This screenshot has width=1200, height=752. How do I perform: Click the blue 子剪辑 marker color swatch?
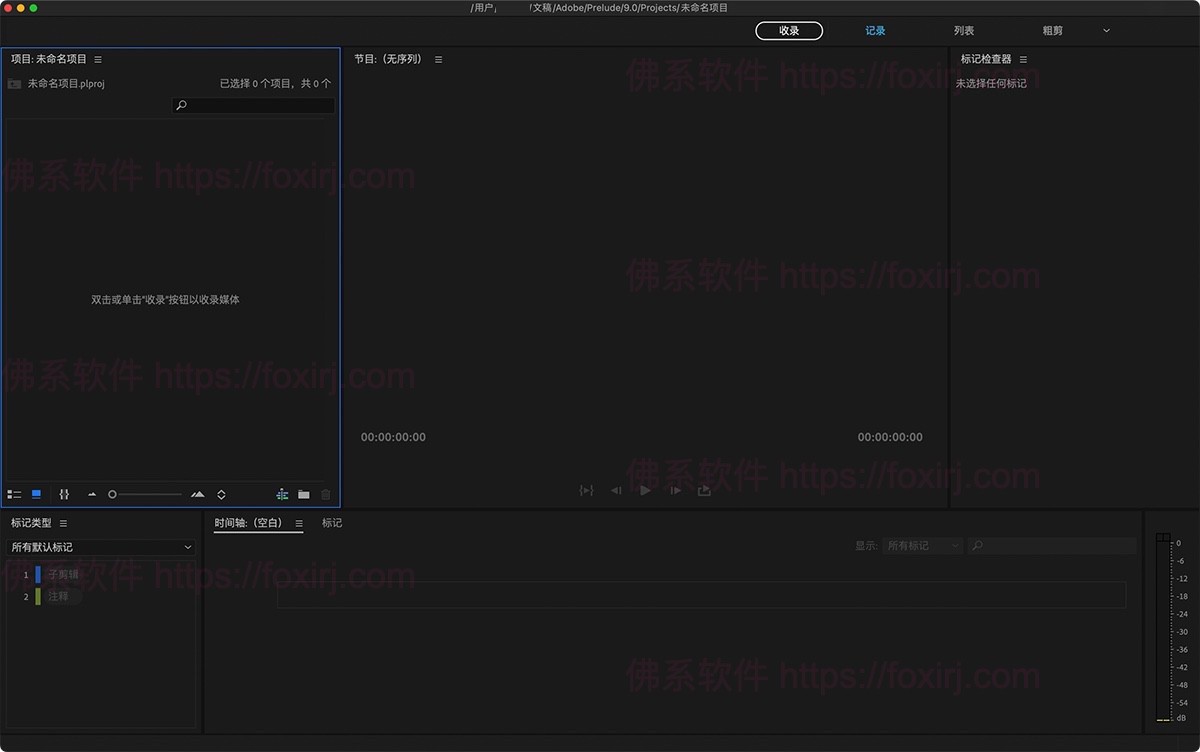point(39,574)
